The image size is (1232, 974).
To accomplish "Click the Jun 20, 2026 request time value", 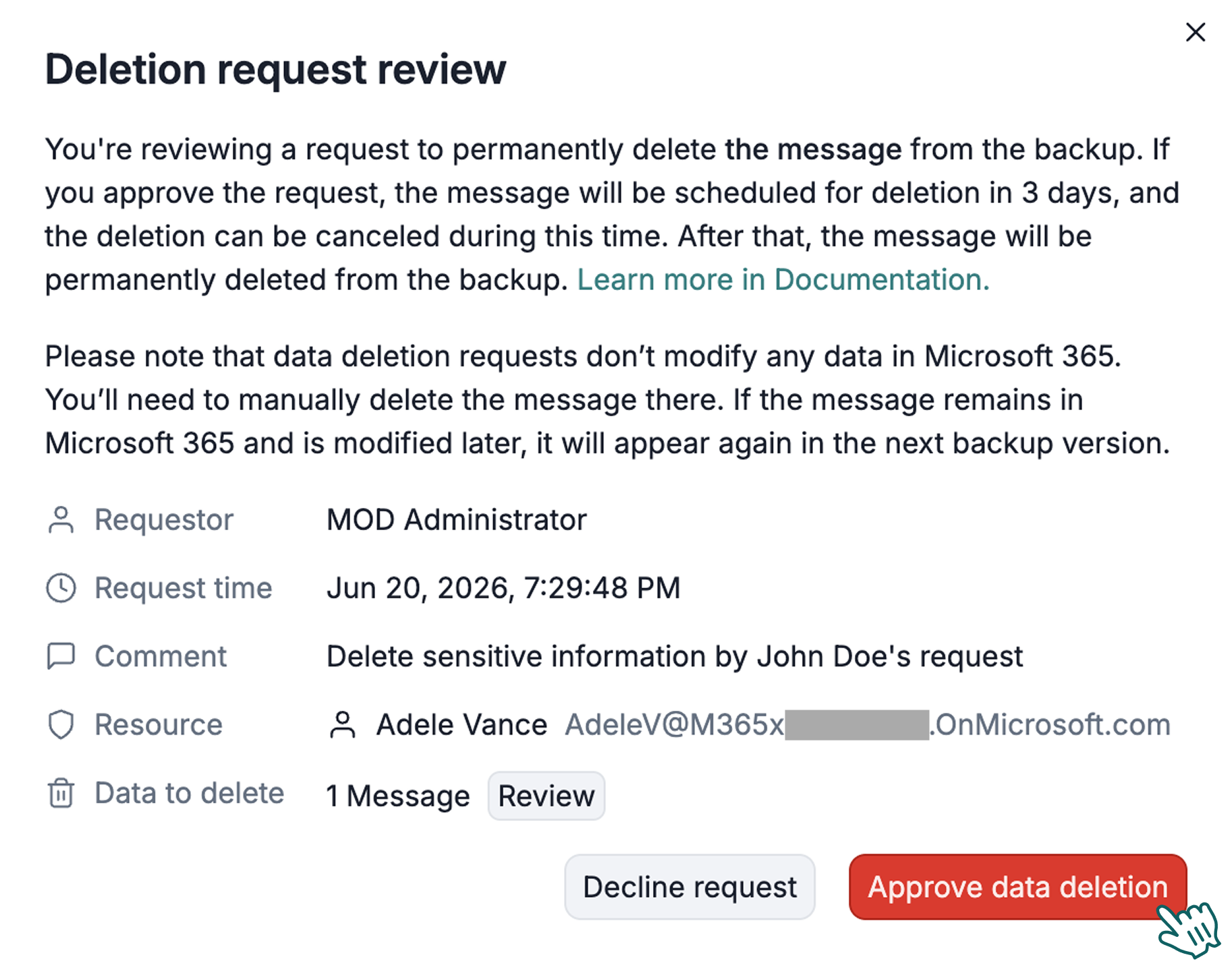I will [503, 588].
